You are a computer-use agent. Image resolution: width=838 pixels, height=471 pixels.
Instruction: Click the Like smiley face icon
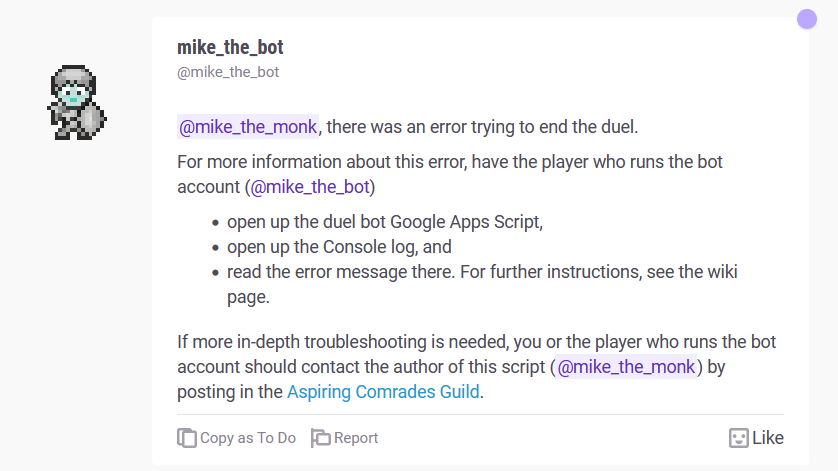point(738,438)
